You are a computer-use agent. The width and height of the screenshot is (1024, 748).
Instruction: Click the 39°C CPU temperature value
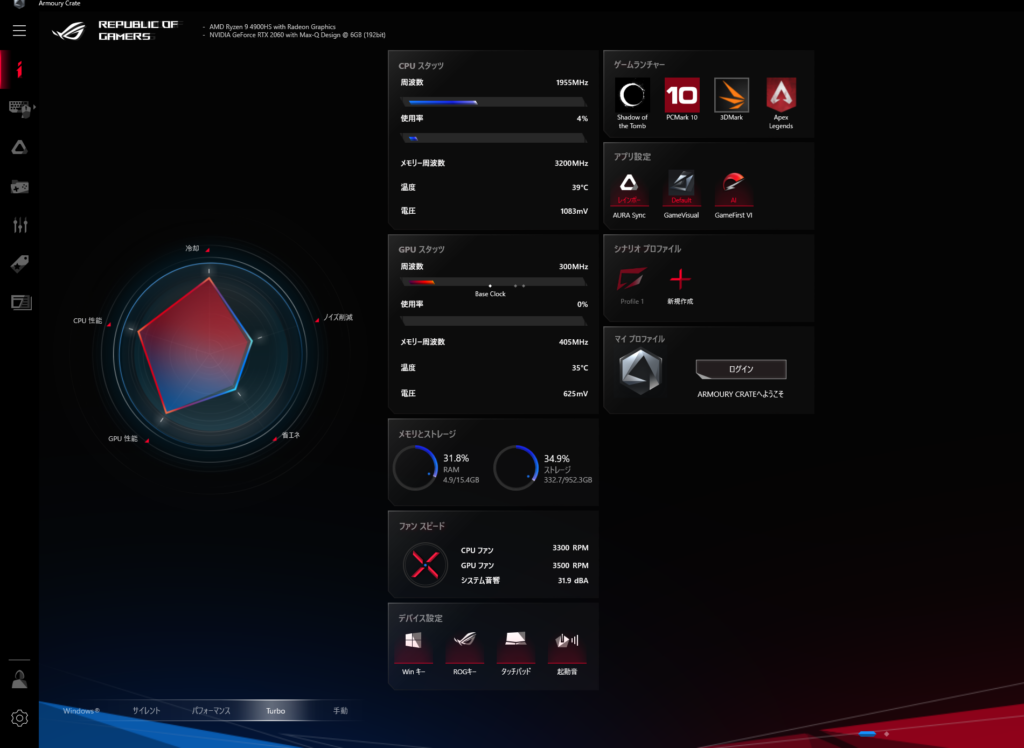pyautogui.click(x=580, y=187)
